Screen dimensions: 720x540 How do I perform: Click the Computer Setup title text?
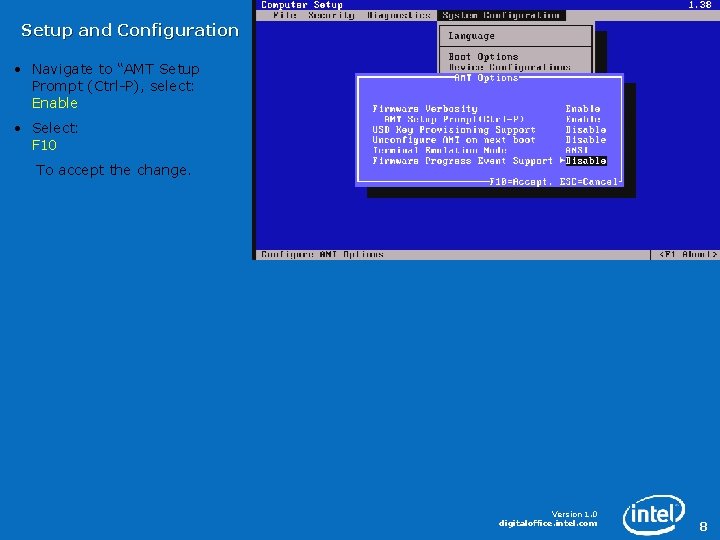point(302,5)
